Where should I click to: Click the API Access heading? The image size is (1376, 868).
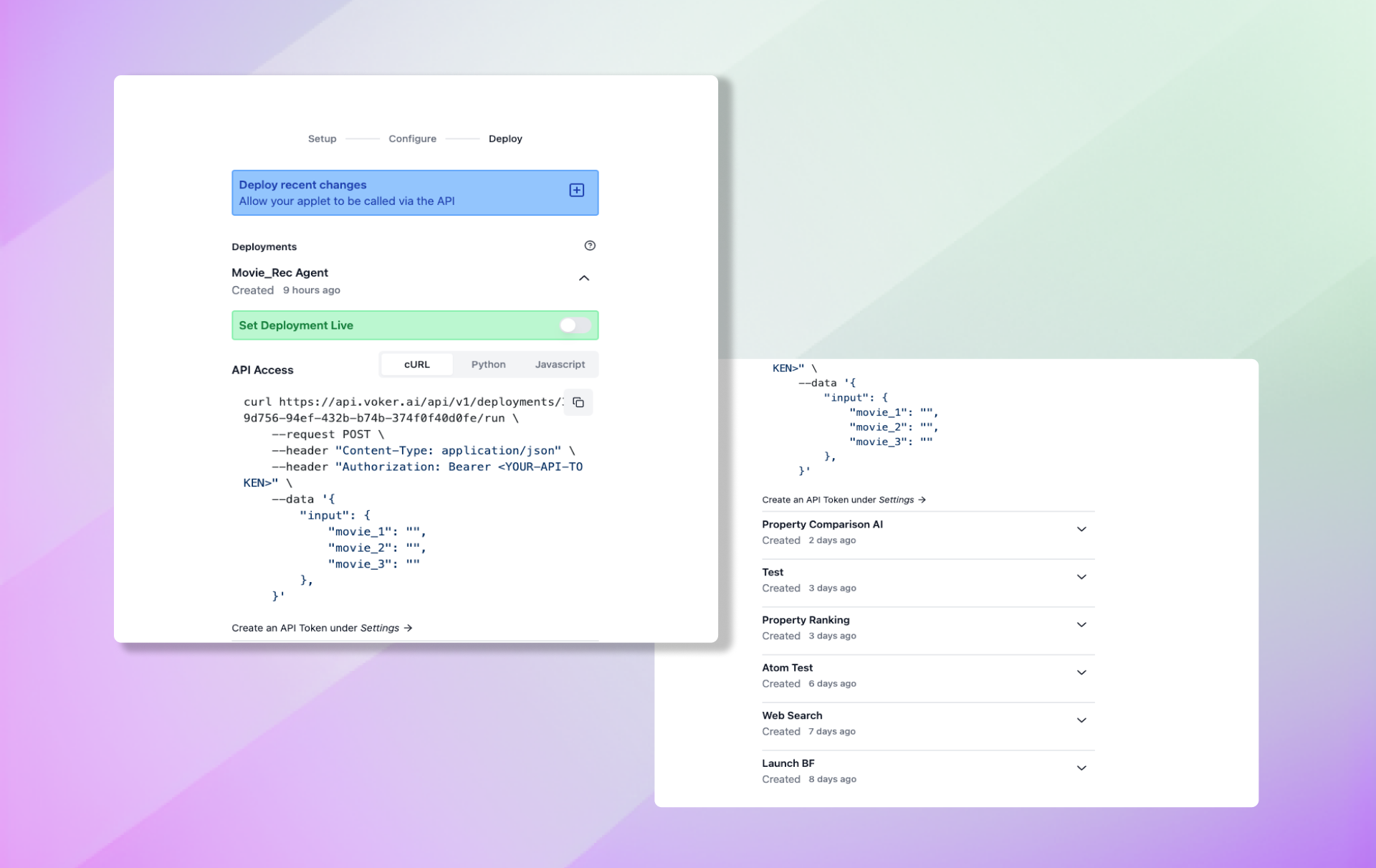262,370
